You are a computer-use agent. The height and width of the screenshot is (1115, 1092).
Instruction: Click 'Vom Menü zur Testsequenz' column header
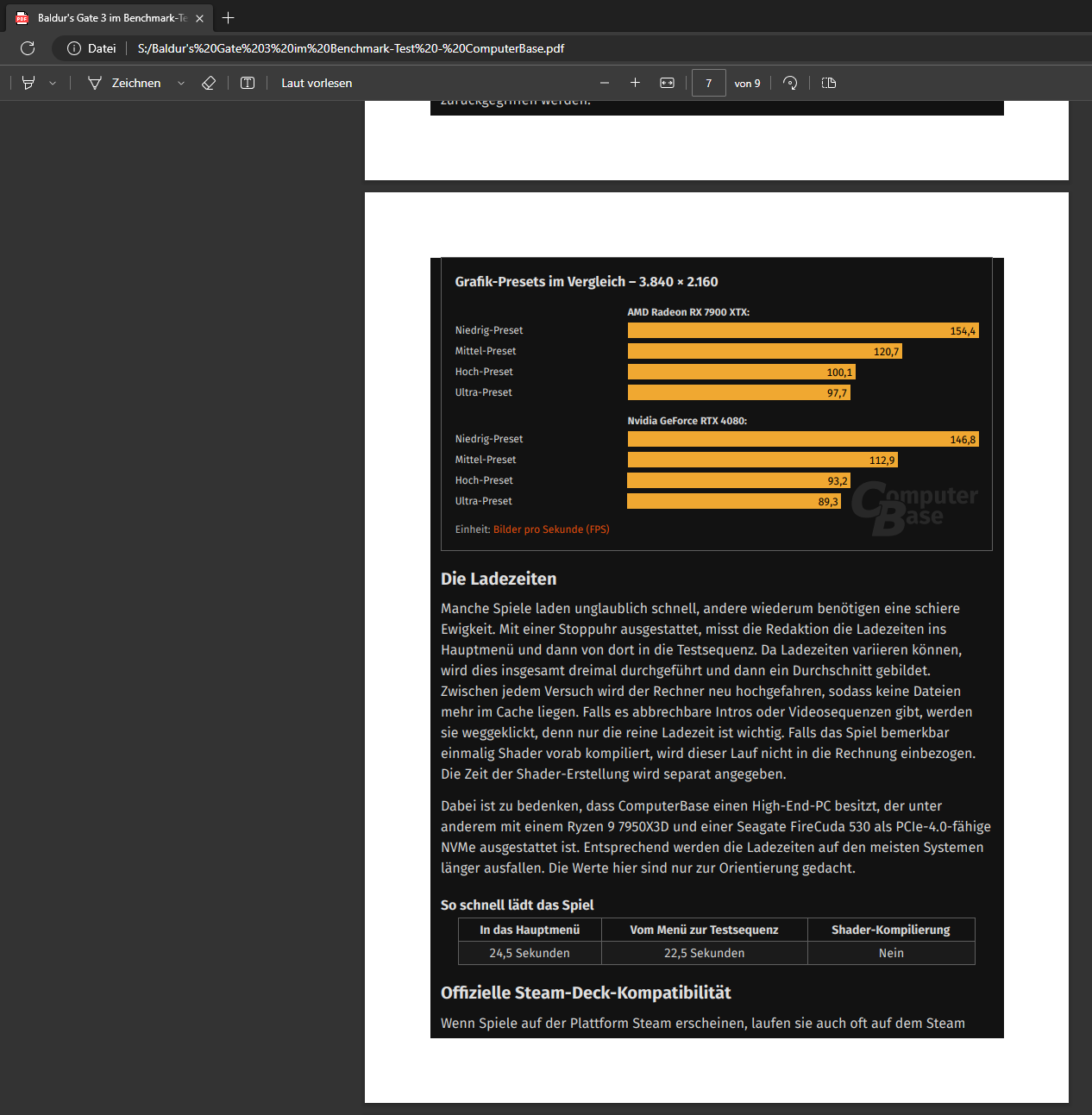[705, 930]
